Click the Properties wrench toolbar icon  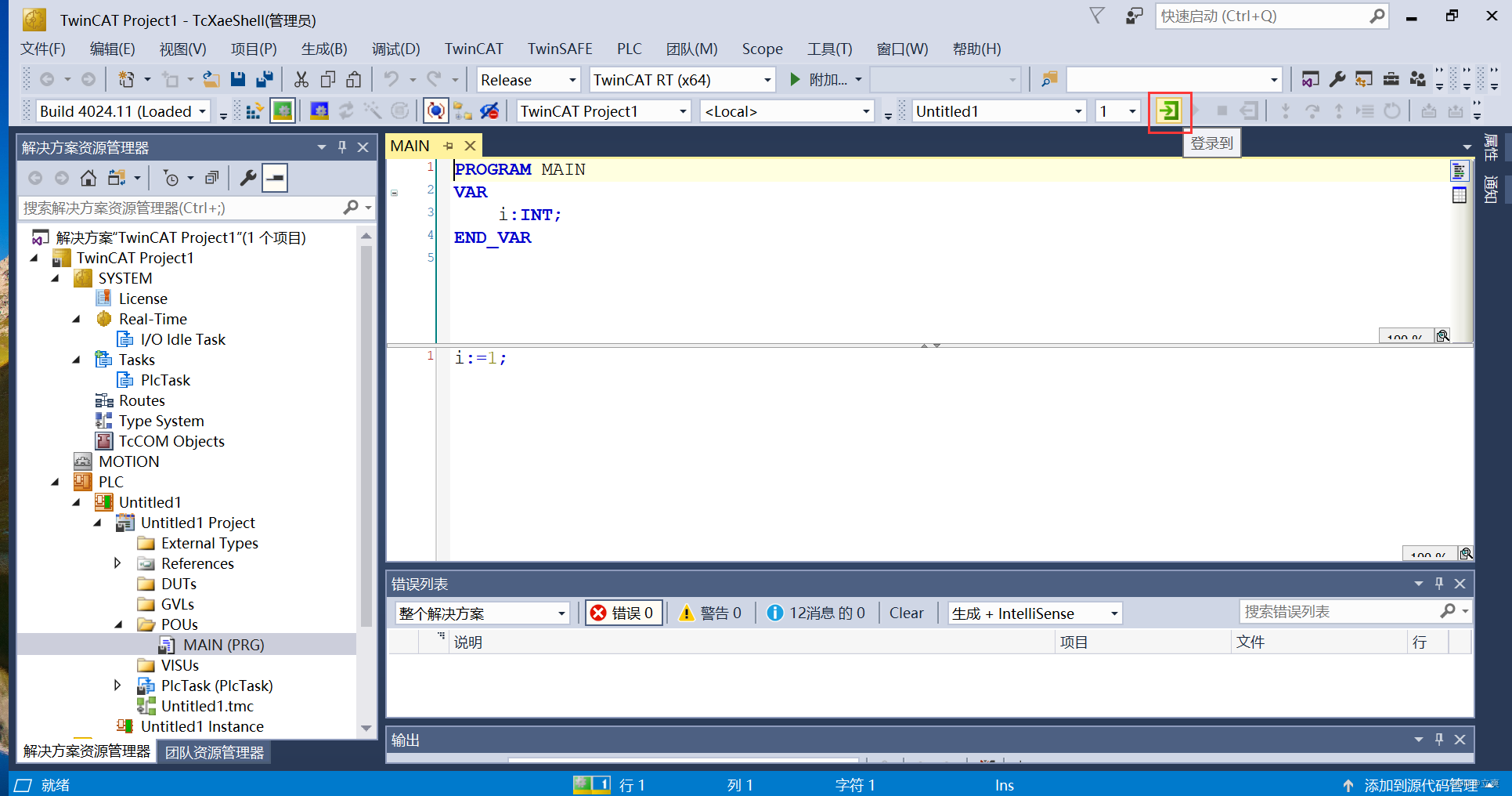click(1337, 79)
